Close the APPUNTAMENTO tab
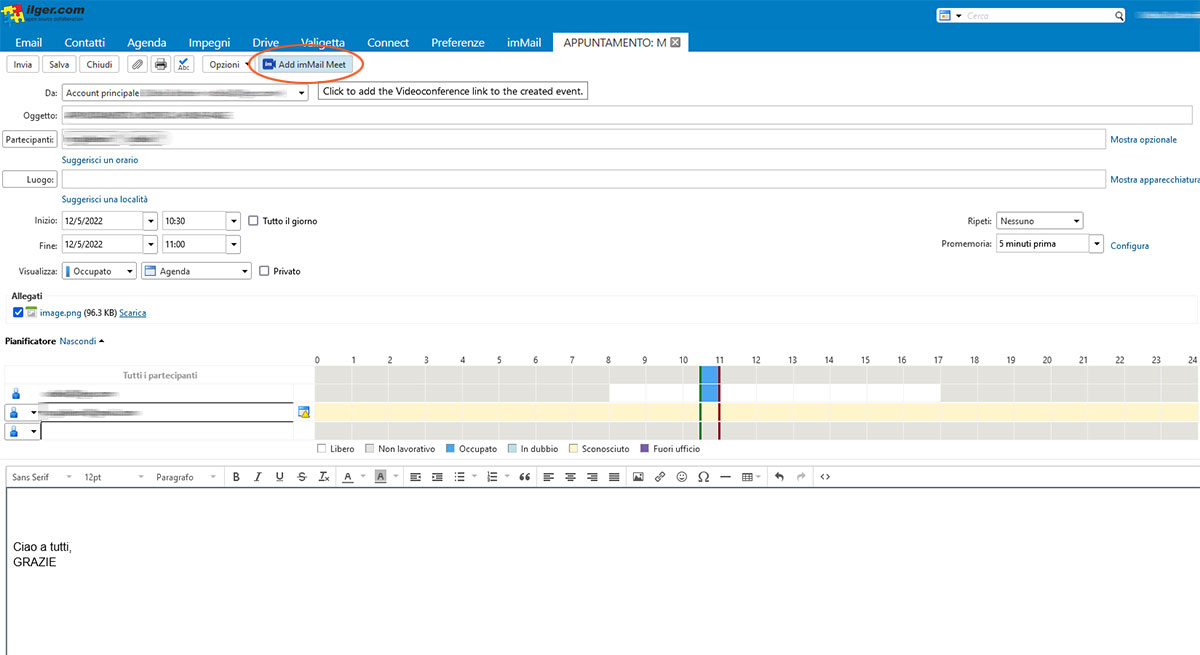1200x655 pixels. [x=675, y=42]
